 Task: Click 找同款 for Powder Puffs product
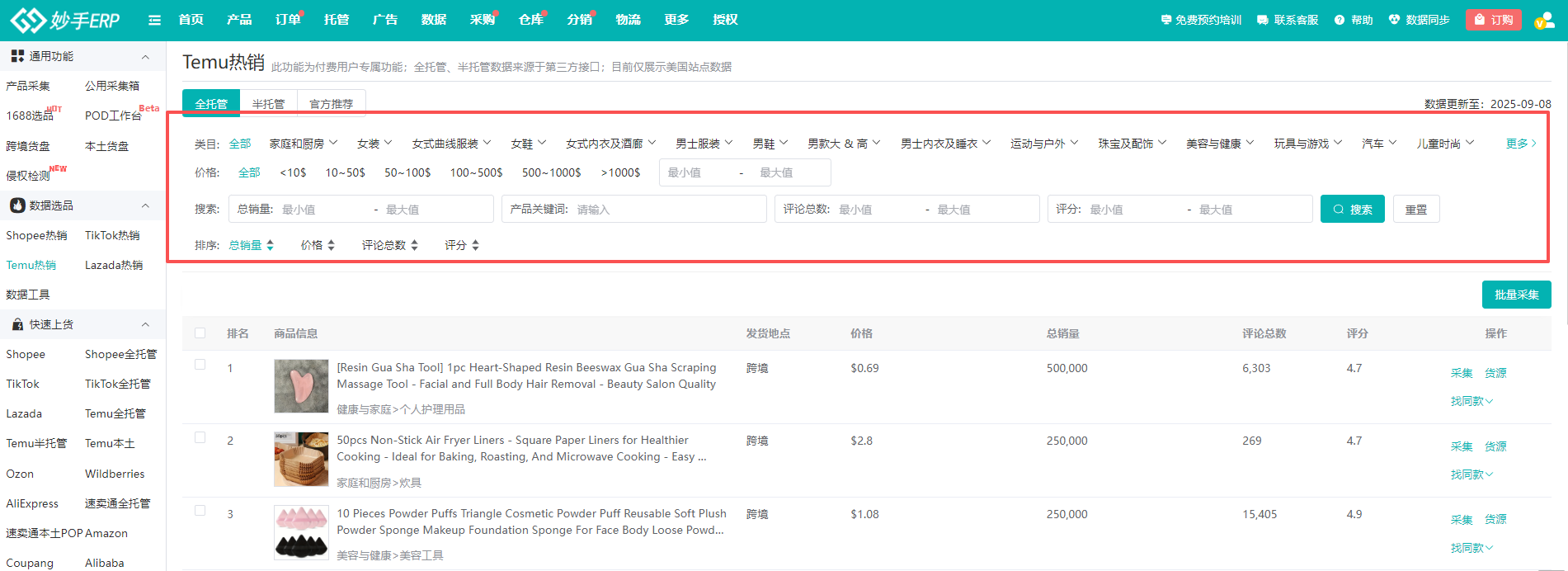click(1472, 548)
